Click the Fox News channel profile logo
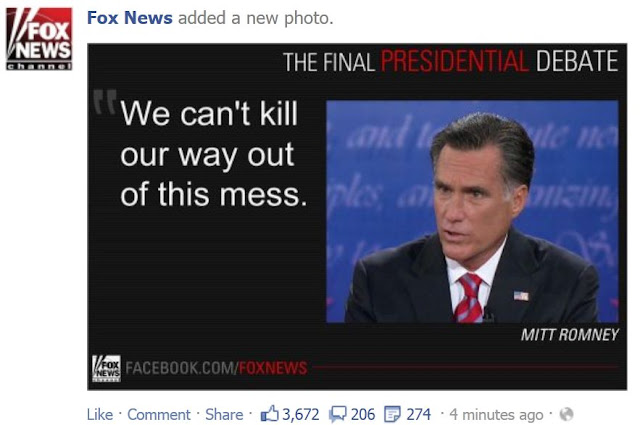The width and height of the screenshot is (640, 425). [39, 39]
